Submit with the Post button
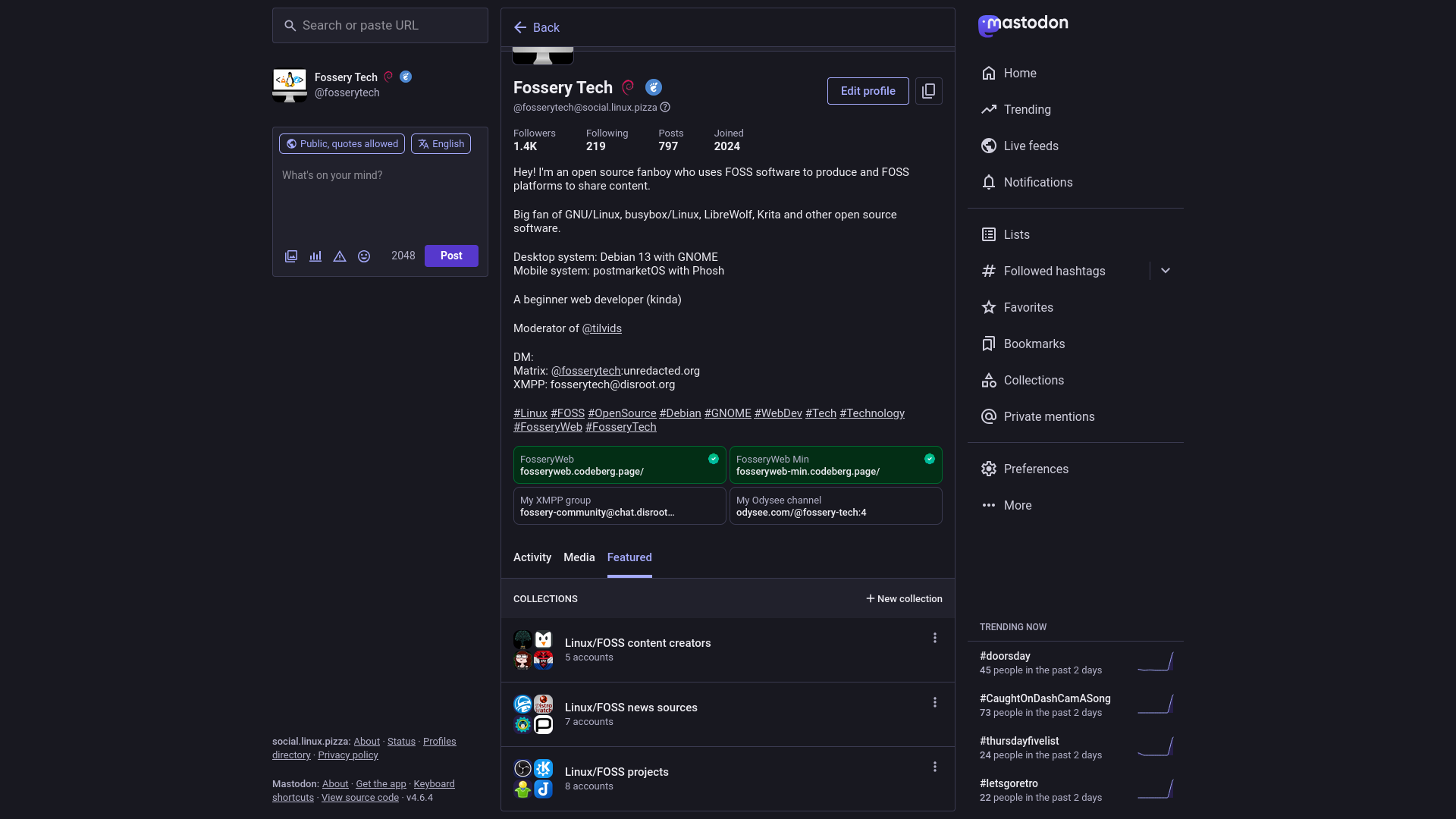This screenshot has height=819, width=1456. point(451,256)
